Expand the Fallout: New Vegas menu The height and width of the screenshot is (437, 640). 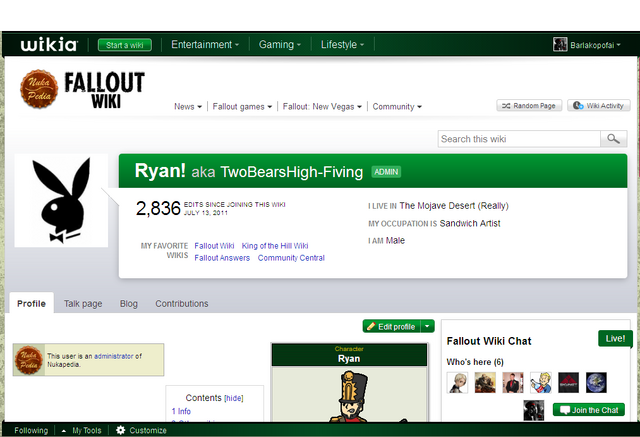pos(322,106)
